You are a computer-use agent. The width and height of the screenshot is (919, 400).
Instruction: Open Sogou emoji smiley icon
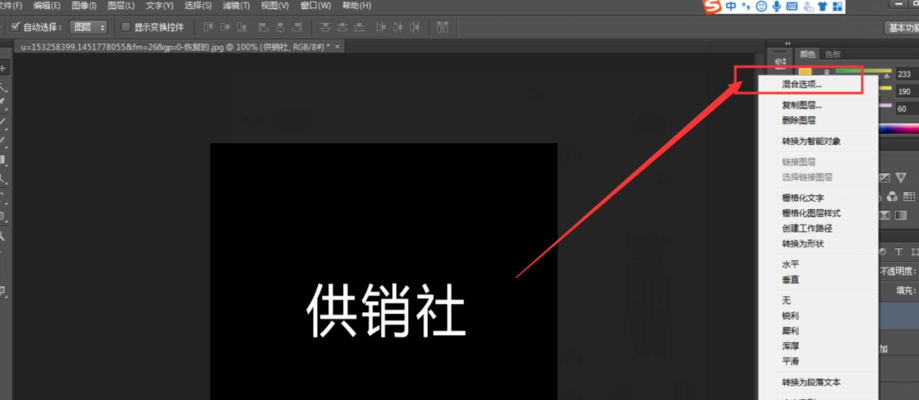761,6
